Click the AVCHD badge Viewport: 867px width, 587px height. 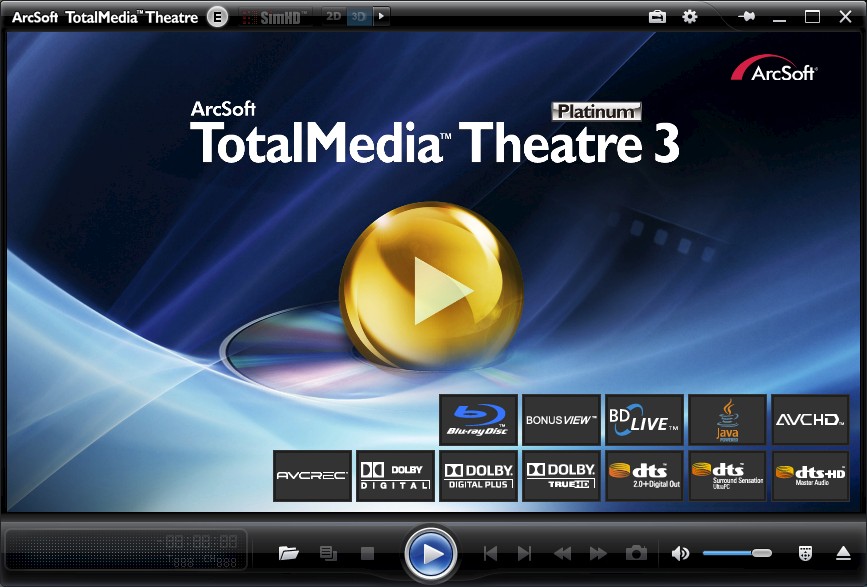(x=810, y=420)
